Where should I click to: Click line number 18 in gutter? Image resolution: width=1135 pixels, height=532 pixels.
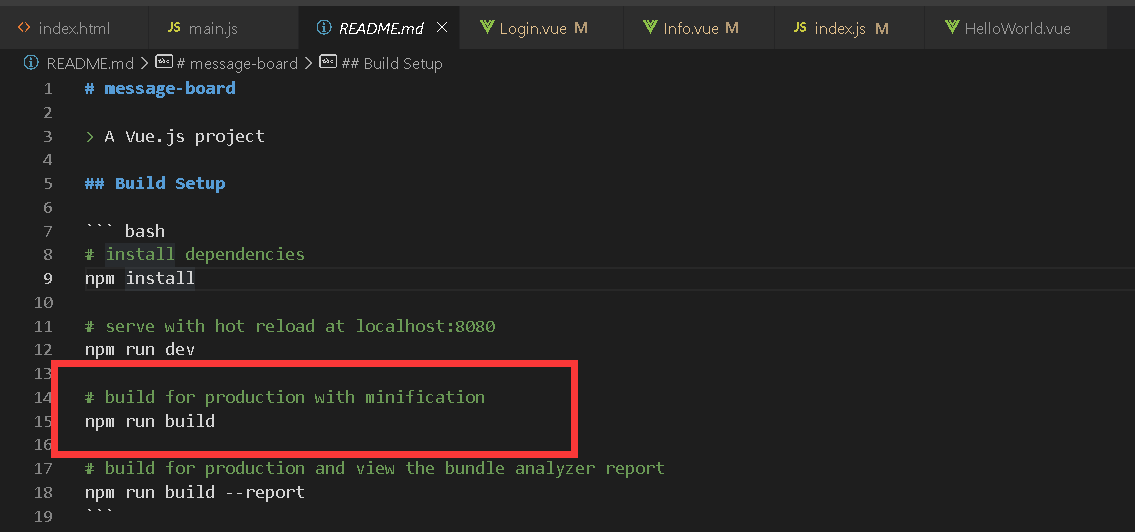pyautogui.click(x=43, y=492)
